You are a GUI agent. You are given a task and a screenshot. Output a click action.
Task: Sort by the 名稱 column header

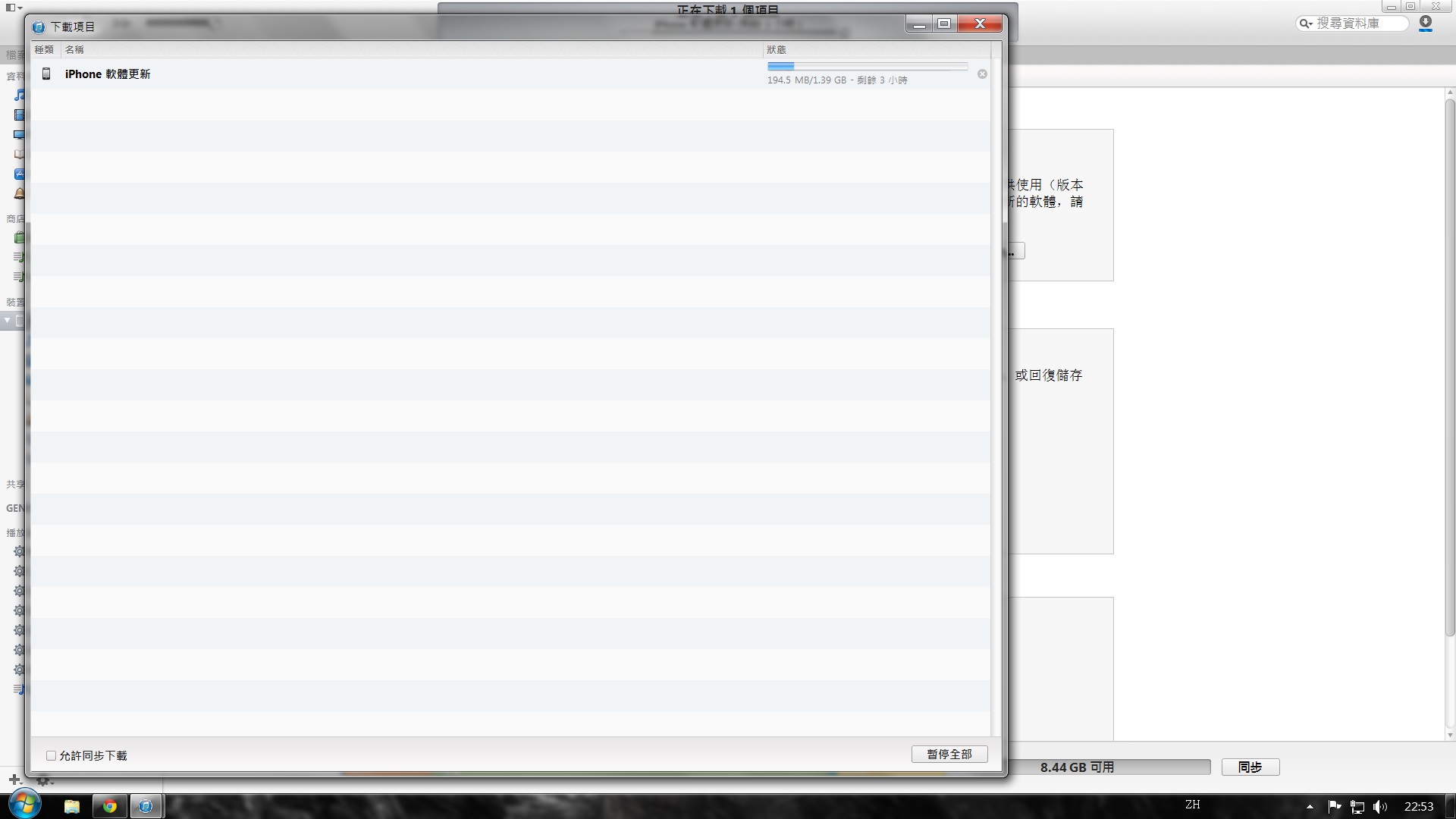(x=412, y=49)
